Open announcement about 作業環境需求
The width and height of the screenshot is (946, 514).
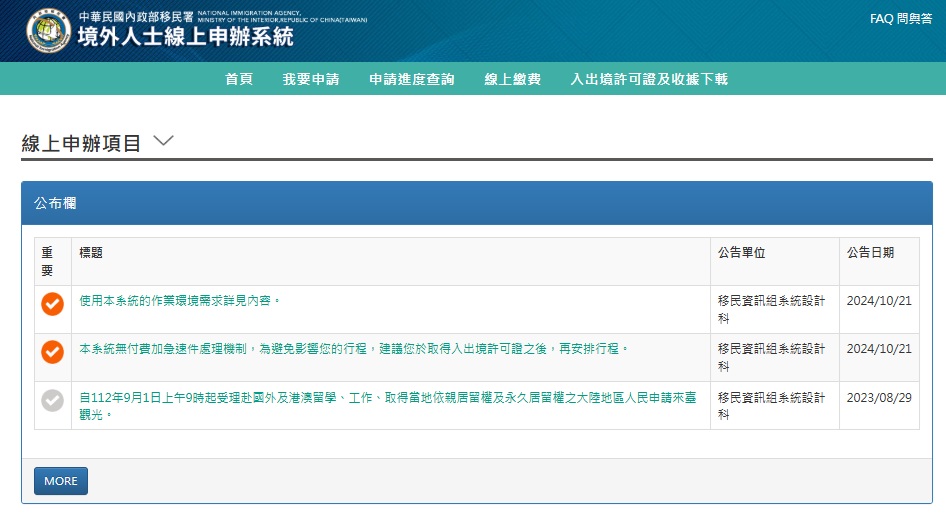(x=180, y=300)
